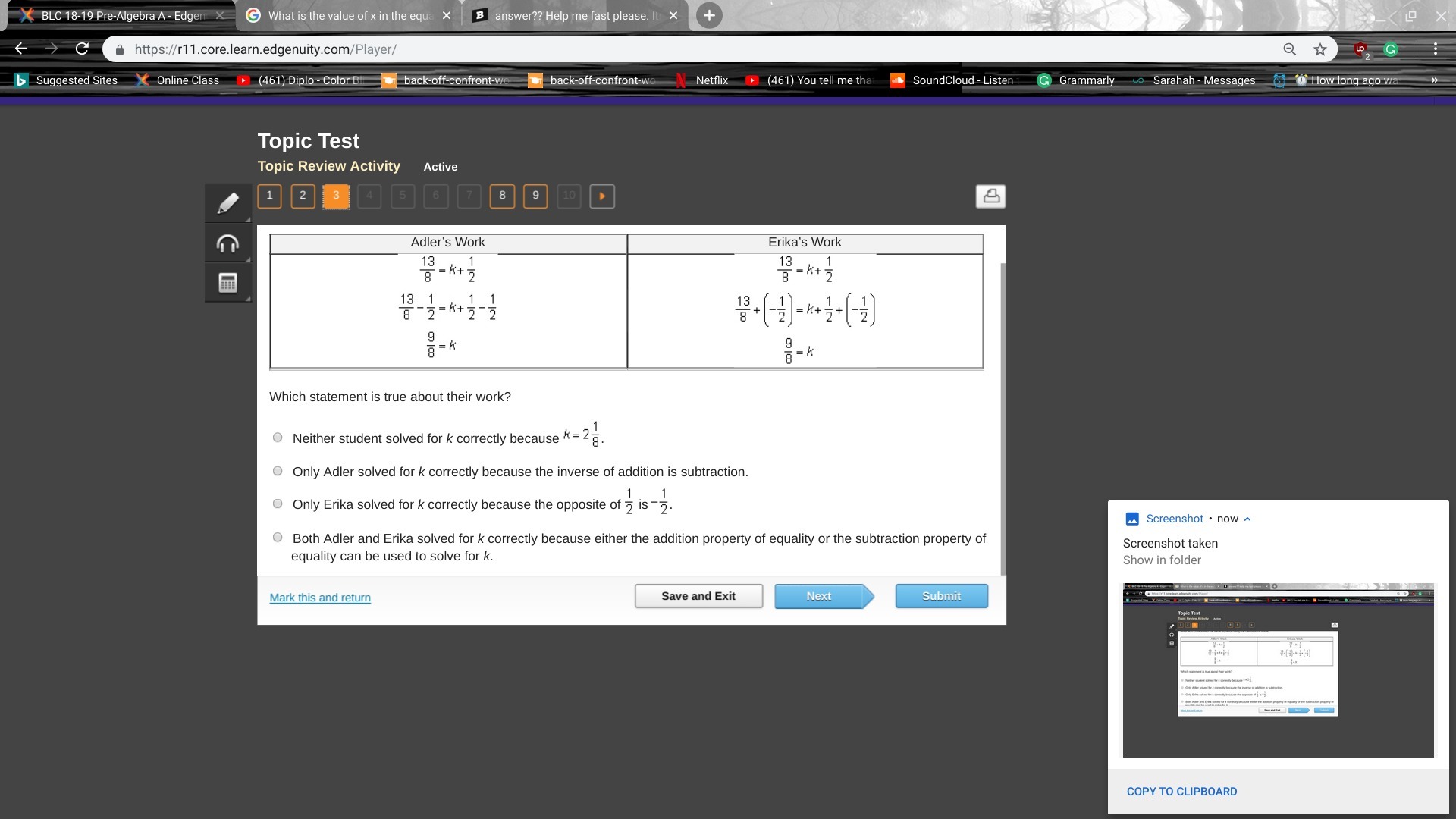Select 'Only Adler solved for k correctly' option
This screenshot has height=819, width=1456.
pyautogui.click(x=278, y=472)
